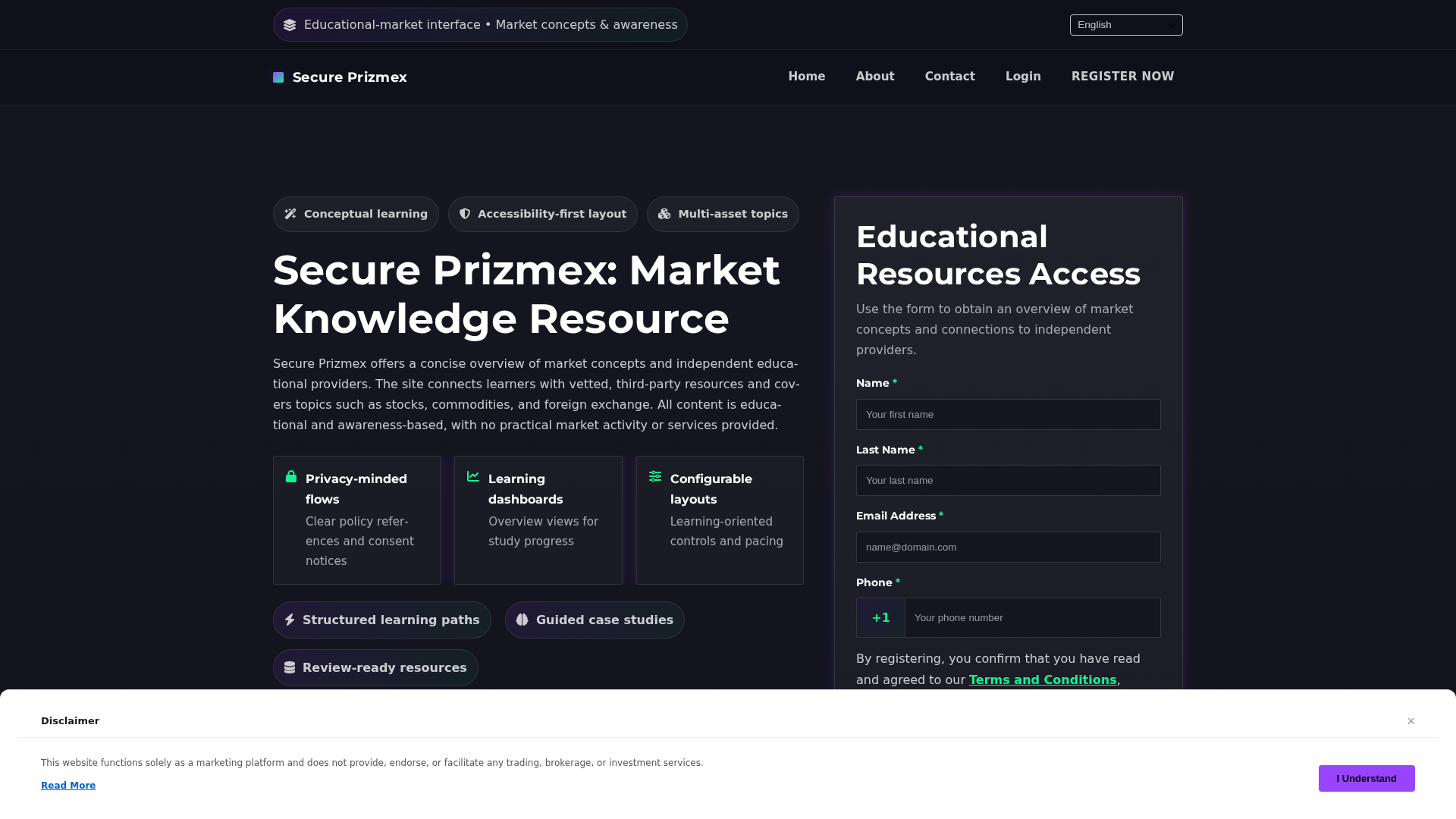Click the shield icon on Accessibility-first layout
This screenshot has width=1456, height=819.
[x=465, y=214]
